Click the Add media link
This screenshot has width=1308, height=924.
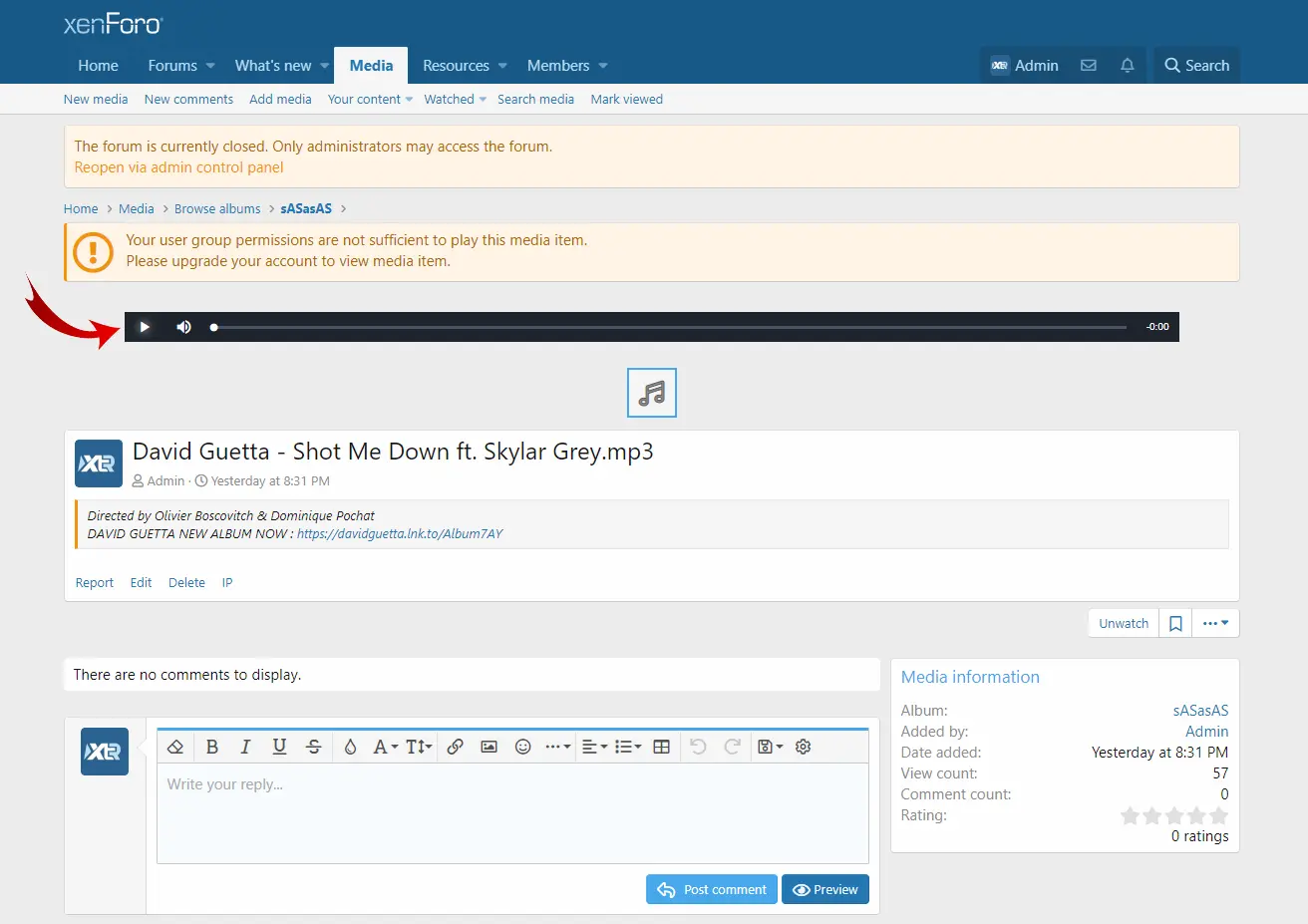click(280, 100)
